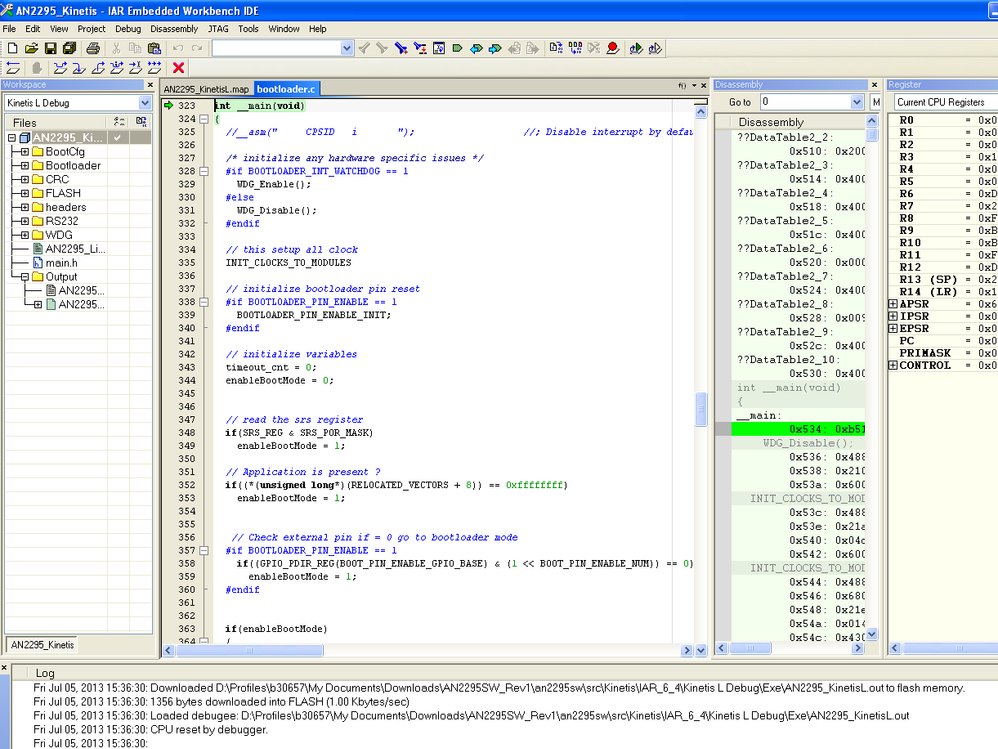Click the Save All toolbar icon
Image resolution: width=998 pixels, height=749 pixels.
(x=69, y=48)
